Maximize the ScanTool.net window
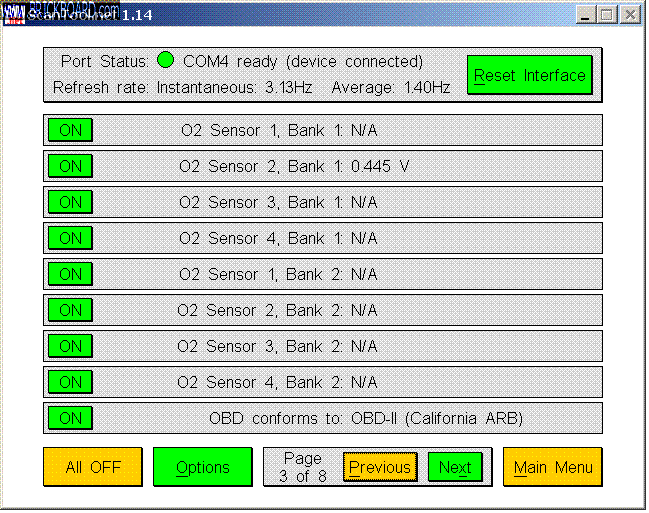Image resolution: width=649 pixels, height=513 pixels. [607, 14]
